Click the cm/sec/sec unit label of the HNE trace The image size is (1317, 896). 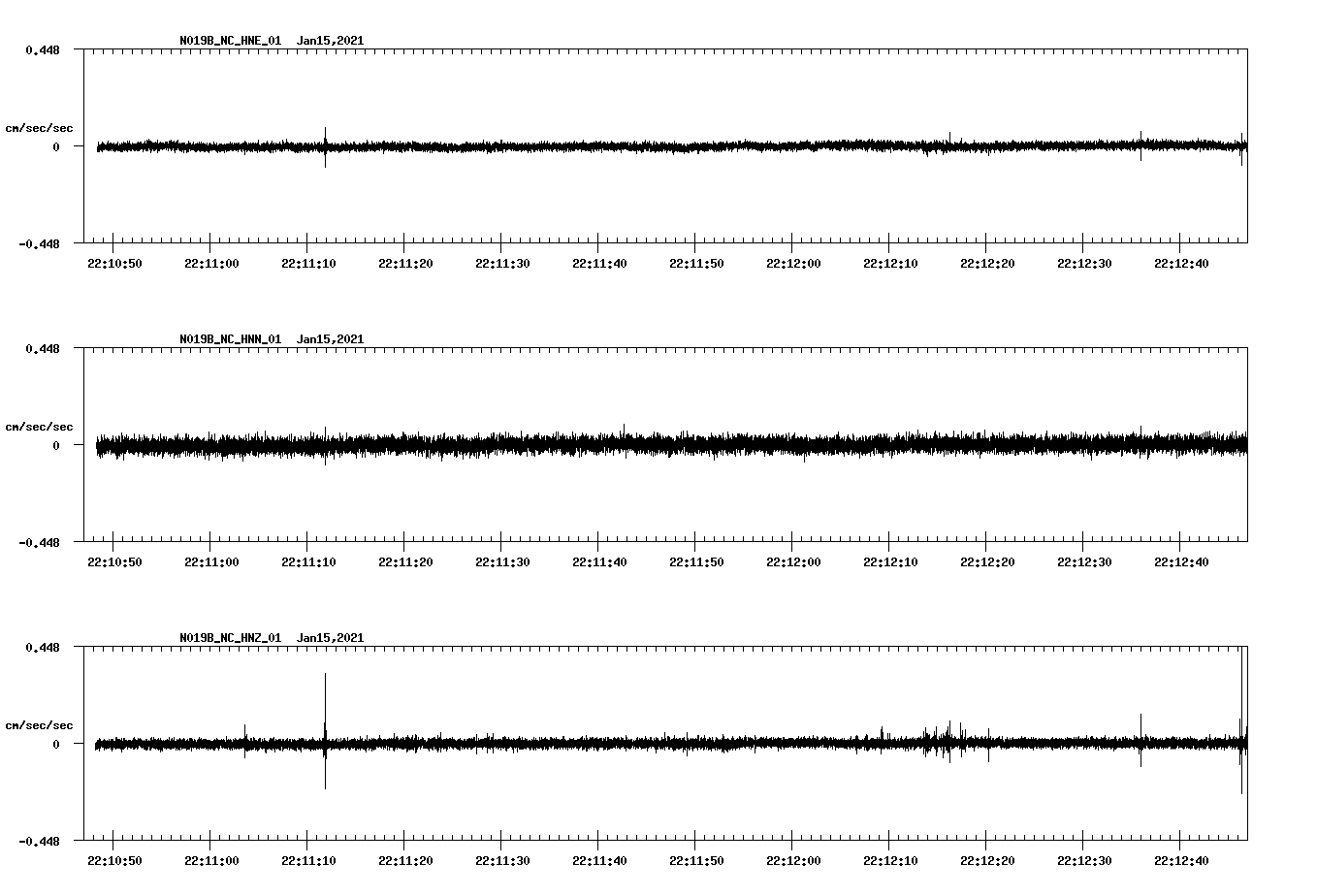41,127
